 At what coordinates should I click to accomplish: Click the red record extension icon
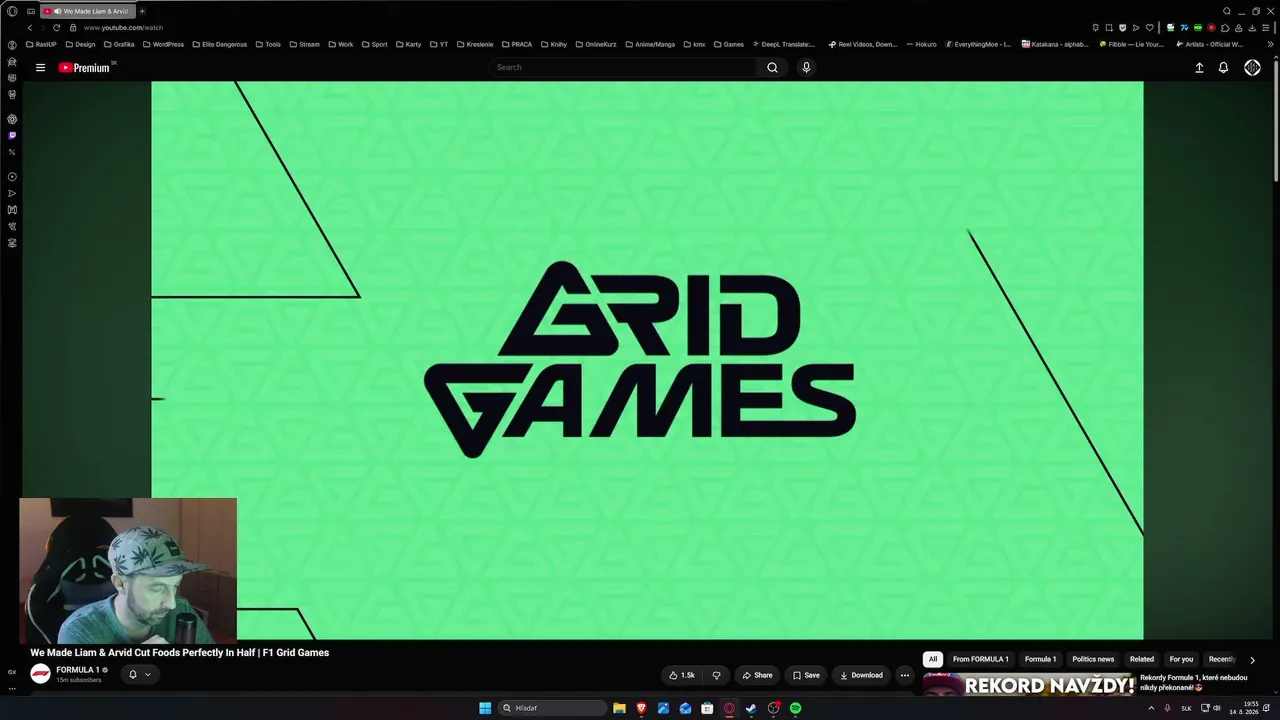pos(1211,28)
